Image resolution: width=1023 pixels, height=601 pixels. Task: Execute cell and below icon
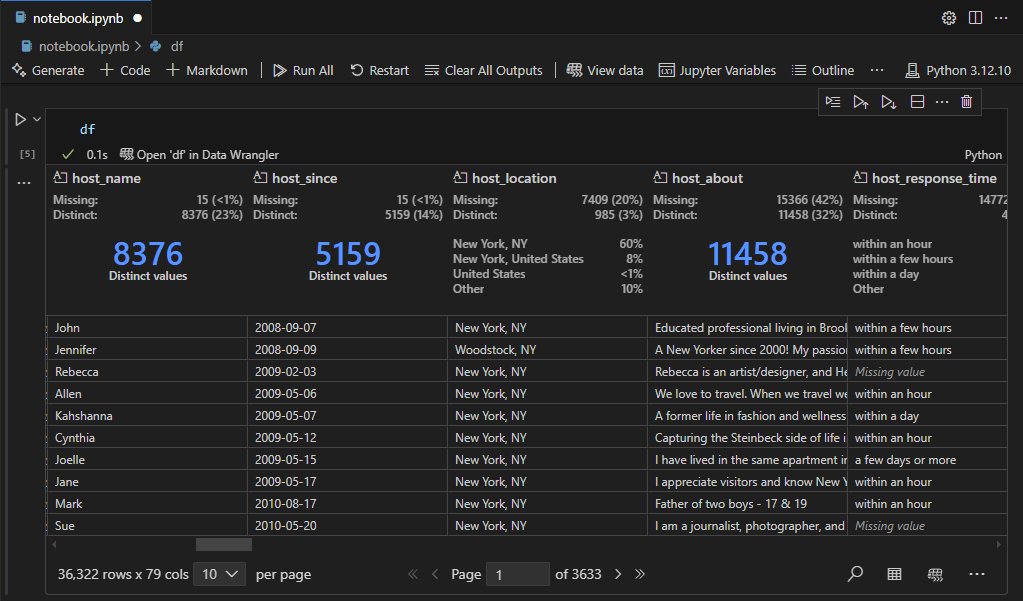pos(889,102)
